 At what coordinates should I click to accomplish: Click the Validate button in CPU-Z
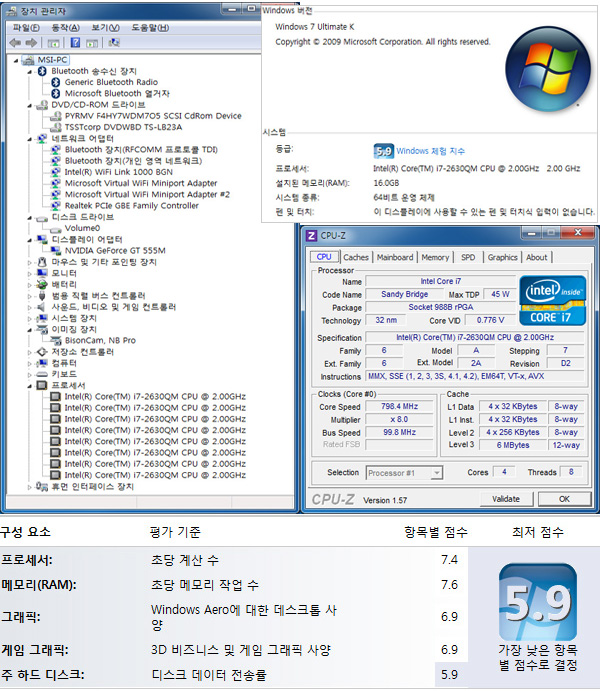506,499
